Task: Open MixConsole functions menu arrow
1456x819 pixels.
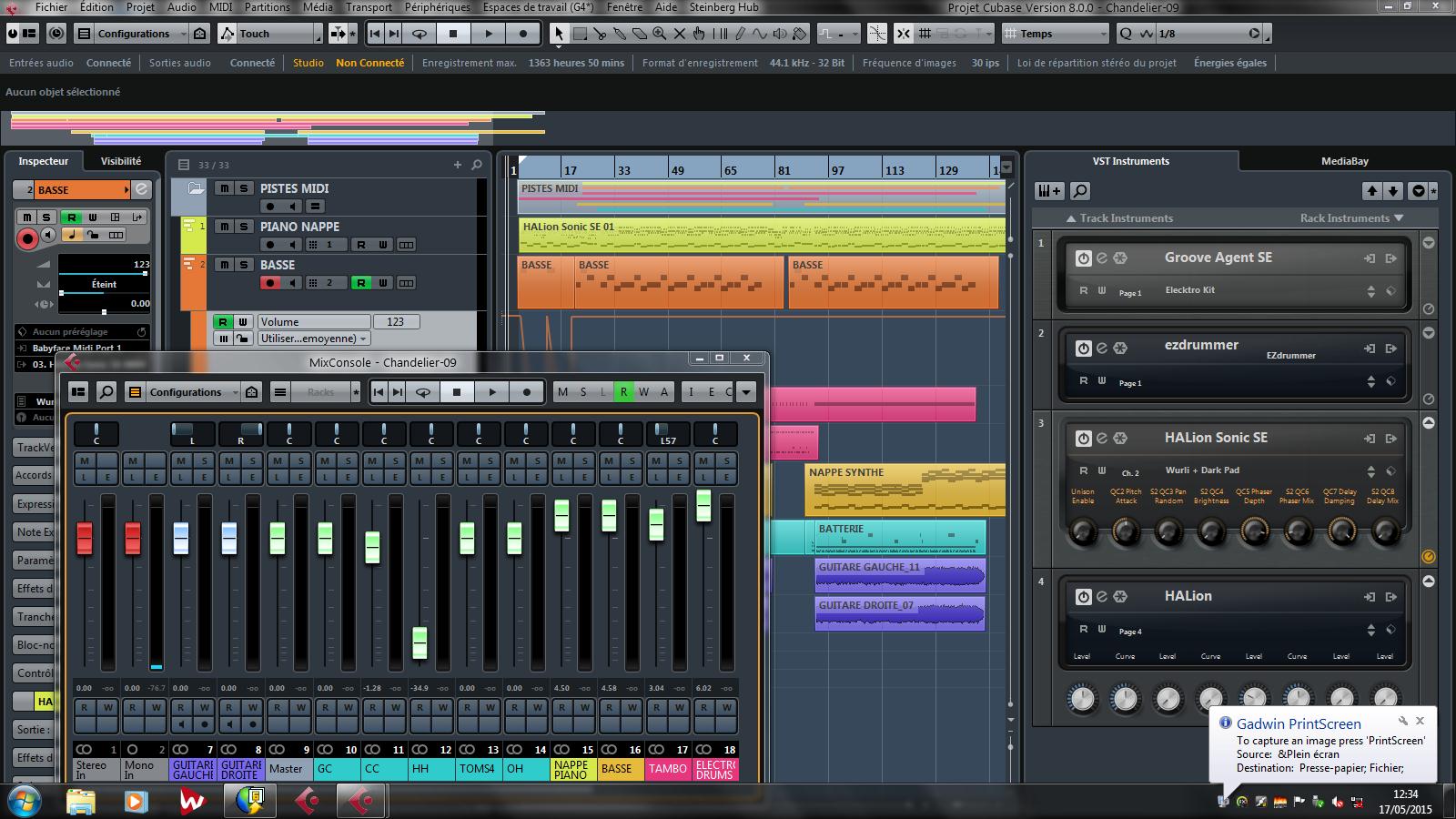Action: click(746, 392)
